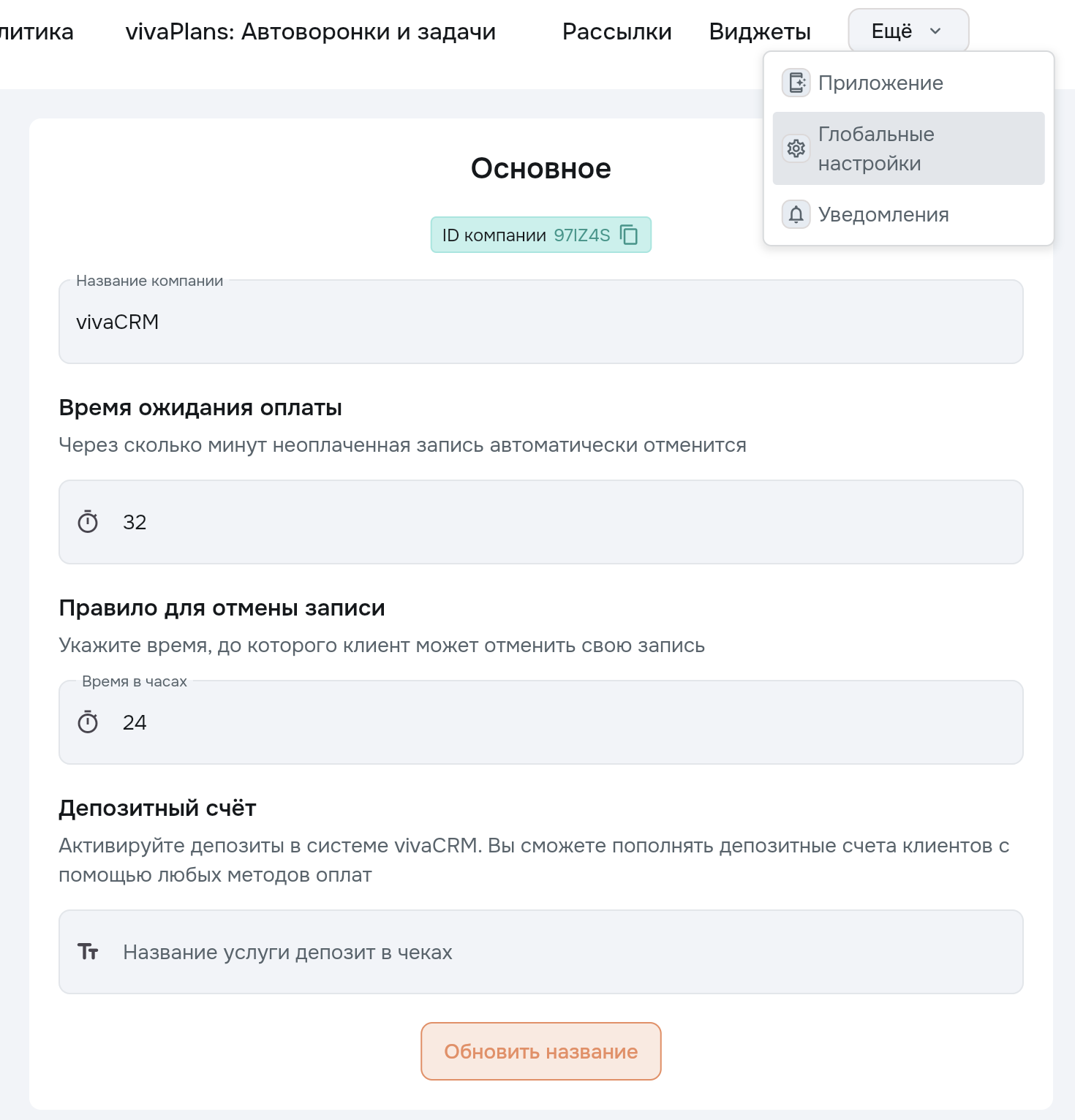Click the gear icon for Глобальные настройки

click(796, 148)
